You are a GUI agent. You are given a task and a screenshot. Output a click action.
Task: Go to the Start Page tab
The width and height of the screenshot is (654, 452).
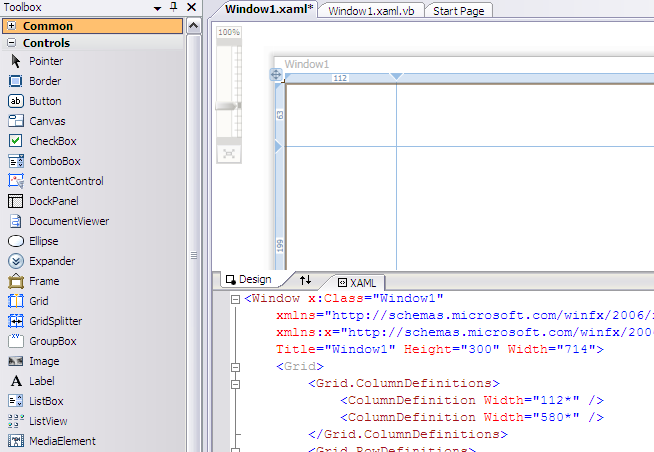[458, 11]
